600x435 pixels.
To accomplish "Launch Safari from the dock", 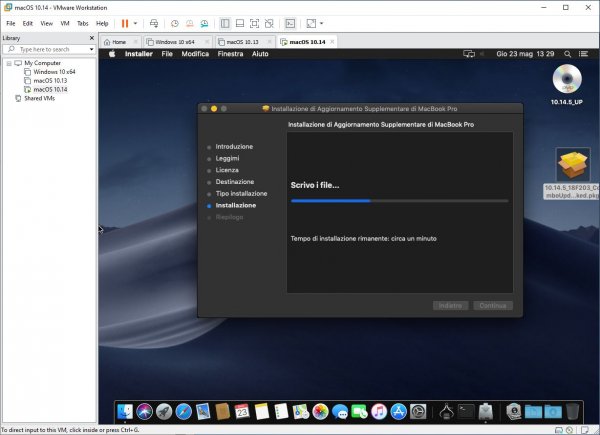I will [x=183, y=411].
